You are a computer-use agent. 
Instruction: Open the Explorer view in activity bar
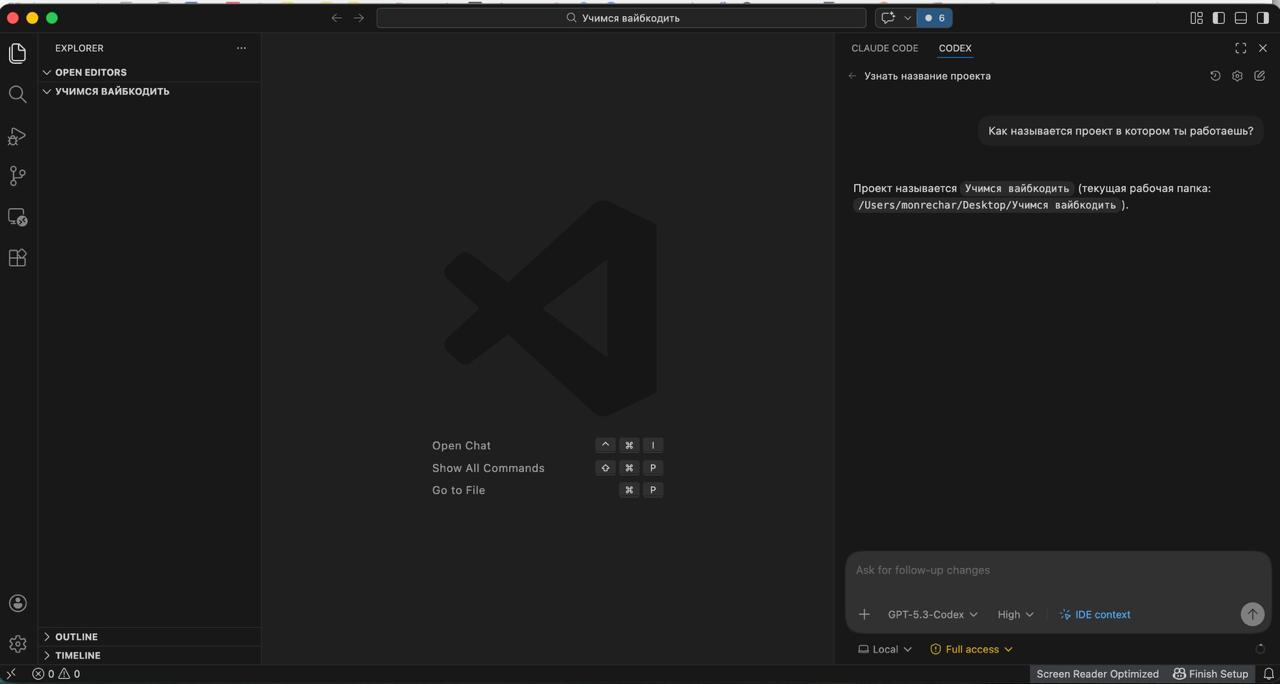click(17, 53)
